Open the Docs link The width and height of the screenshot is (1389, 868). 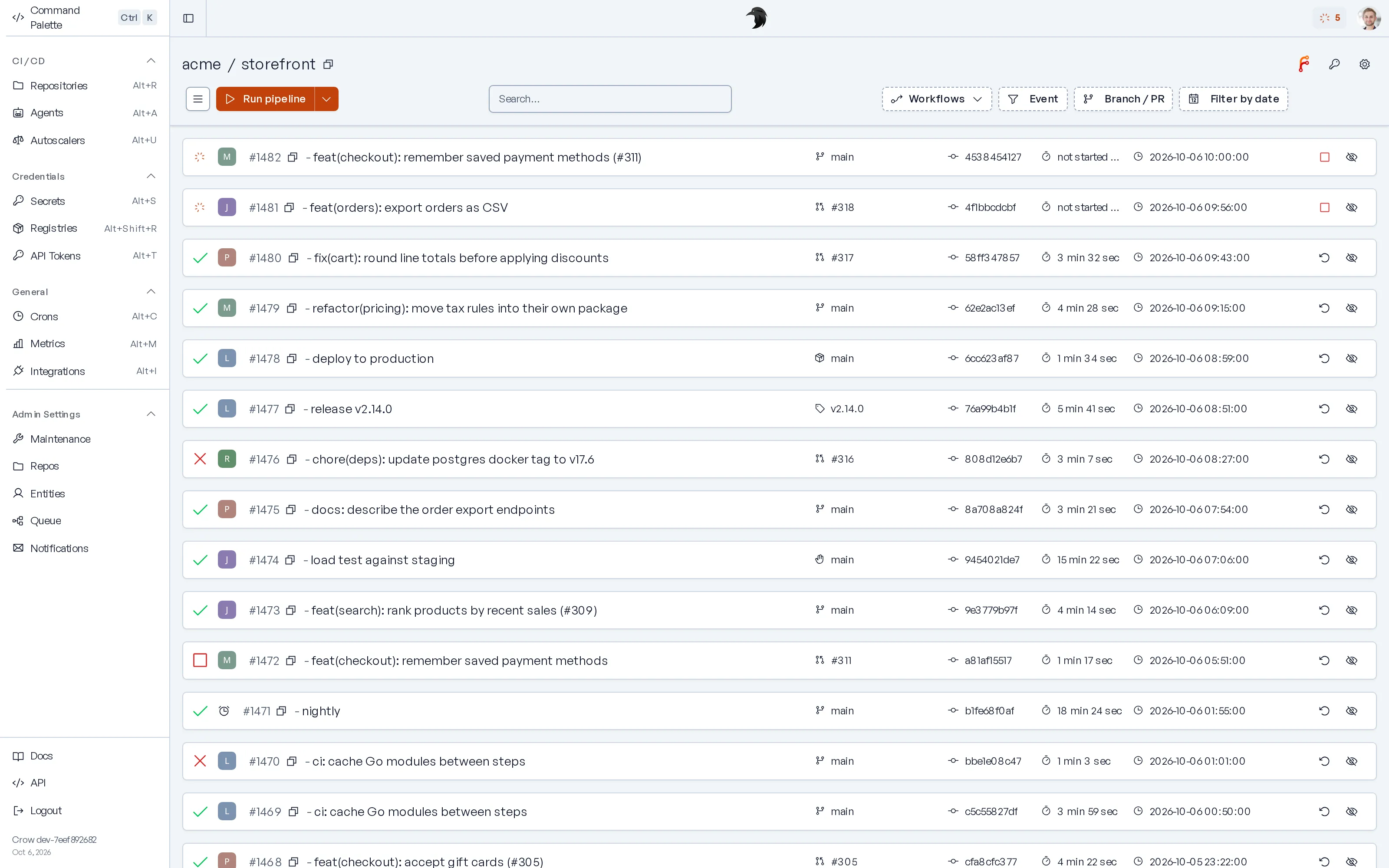[84, 756]
